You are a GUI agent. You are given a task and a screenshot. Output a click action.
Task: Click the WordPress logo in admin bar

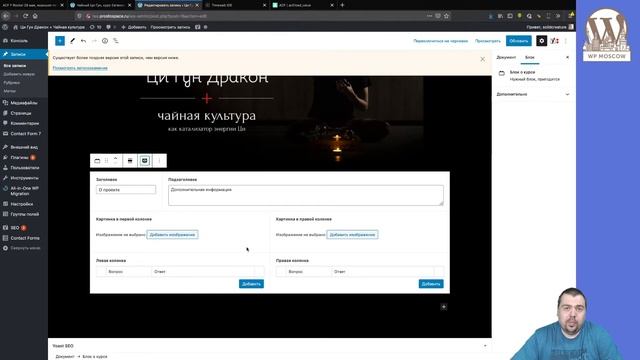(x=5, y=27)
